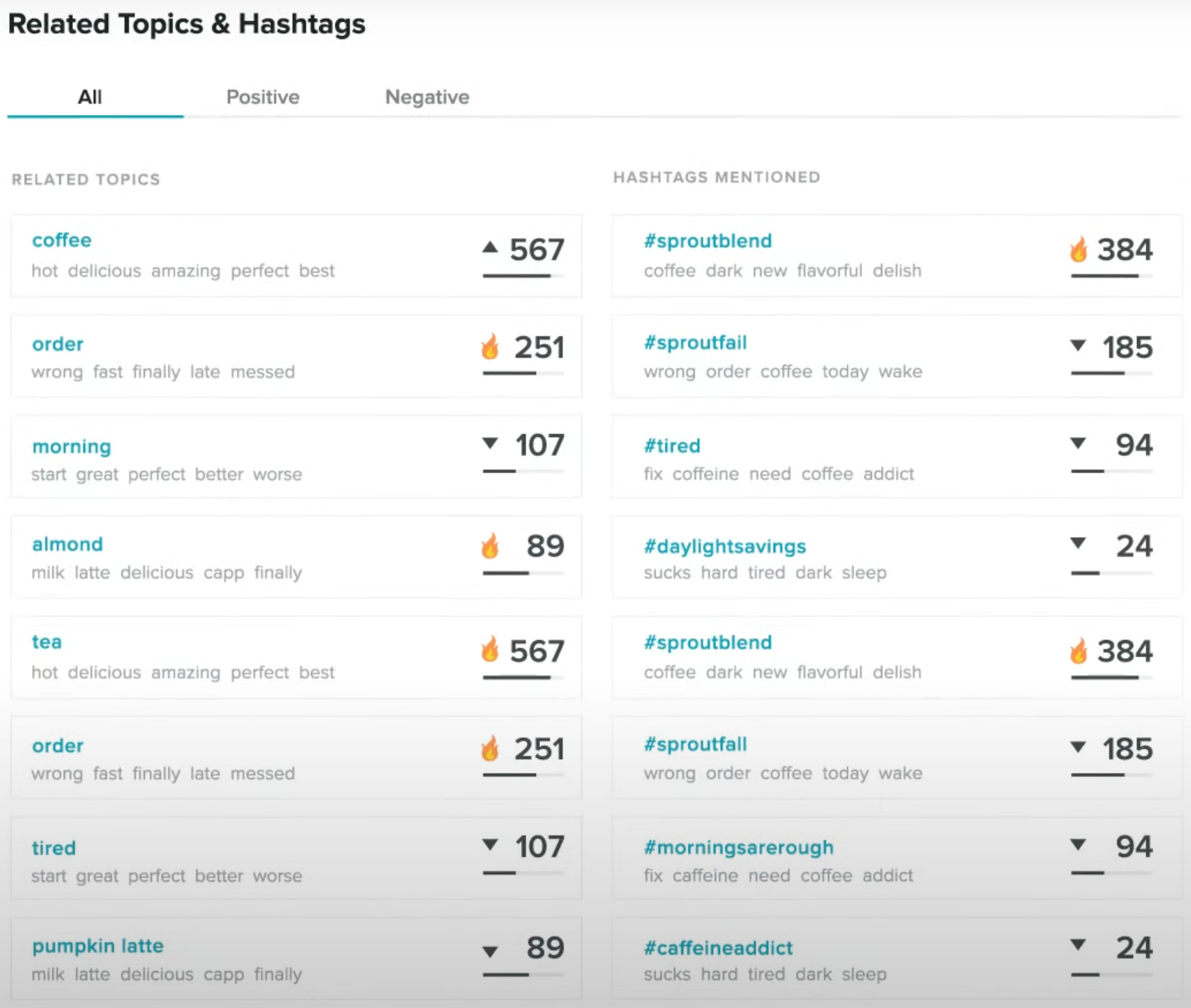Switch to the Positive tab
The image size is (1191, 1008).
[263, 97]
